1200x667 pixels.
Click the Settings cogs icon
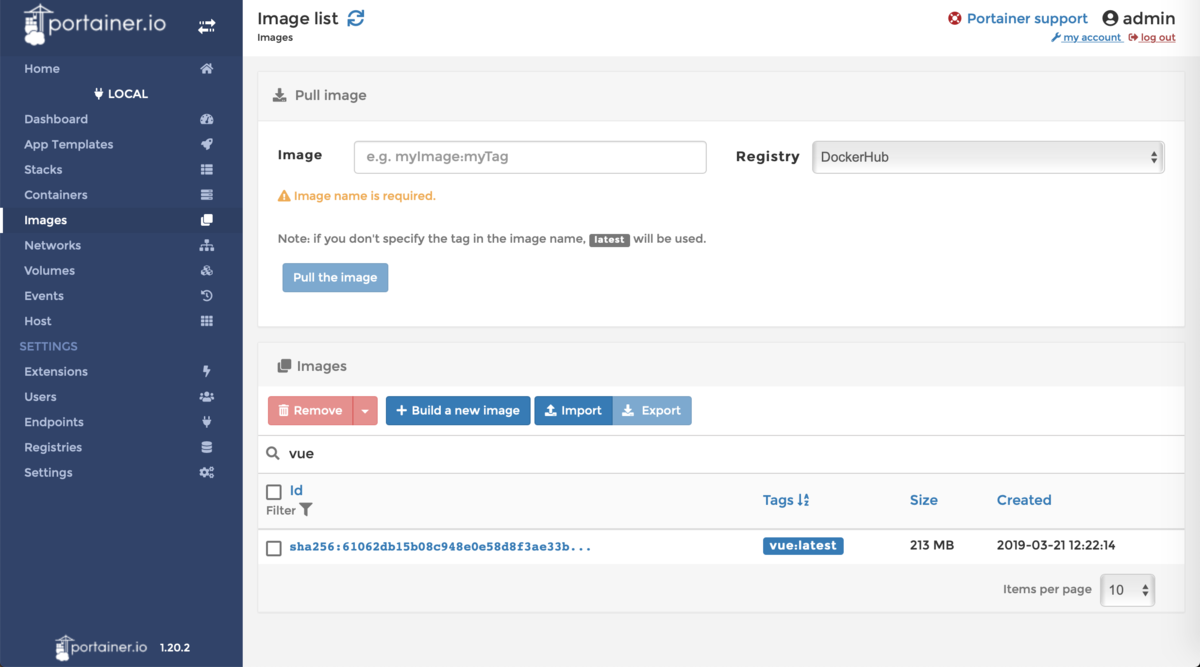[x=206, y=472]
